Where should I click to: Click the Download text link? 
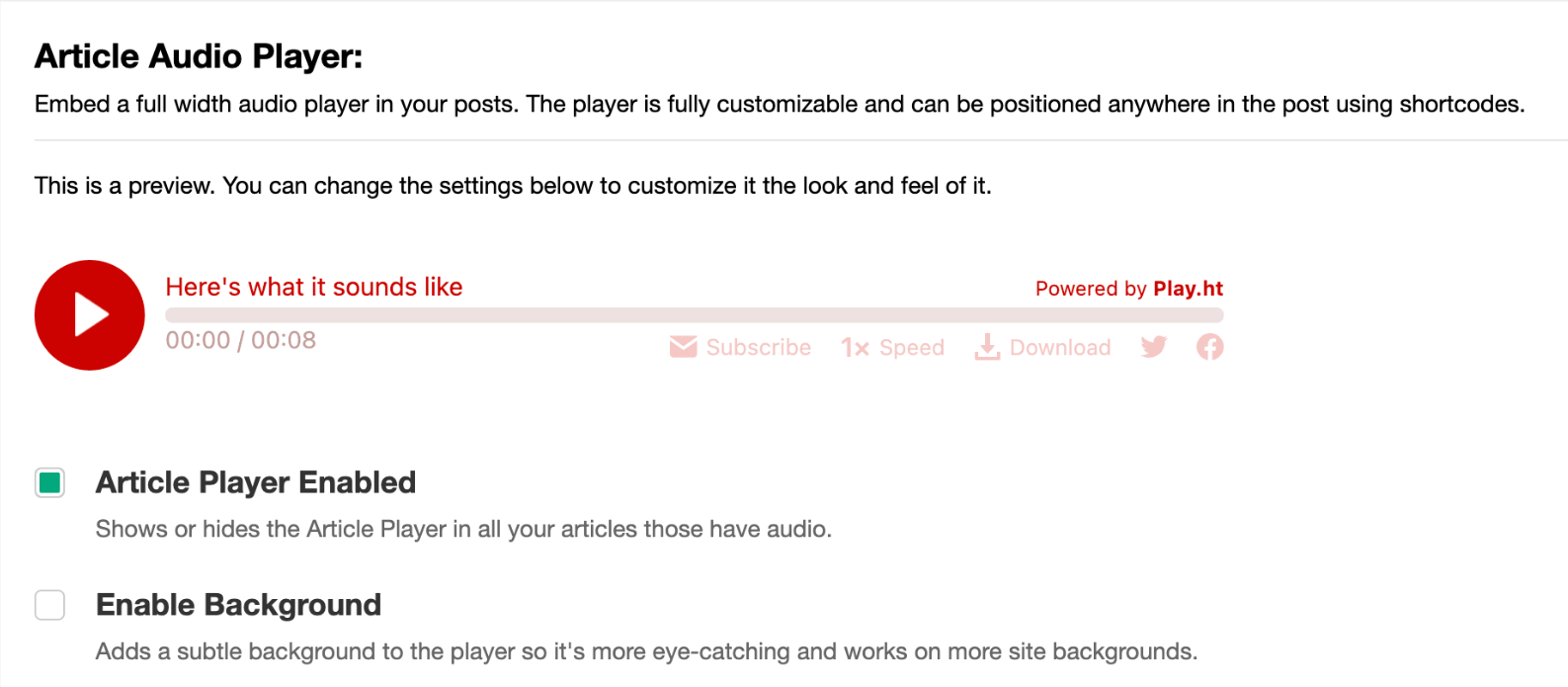1059,348
